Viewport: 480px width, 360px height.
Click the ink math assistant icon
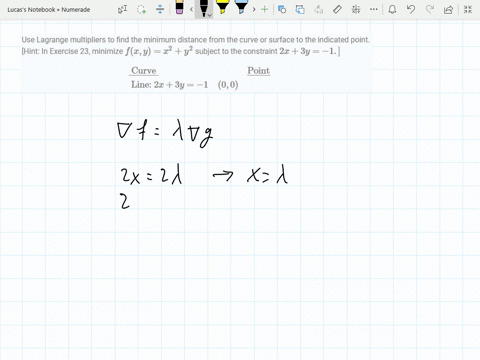(356, 9)
